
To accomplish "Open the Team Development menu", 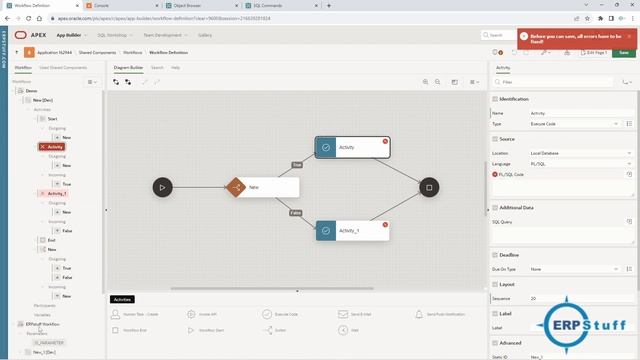I will point(165,35).
